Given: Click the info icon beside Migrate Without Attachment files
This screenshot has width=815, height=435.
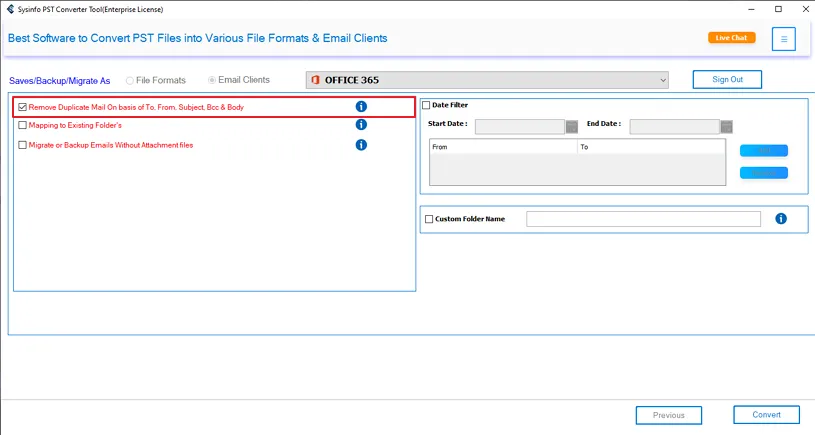Looking at the screenshot, I should (x=361, y=145).
